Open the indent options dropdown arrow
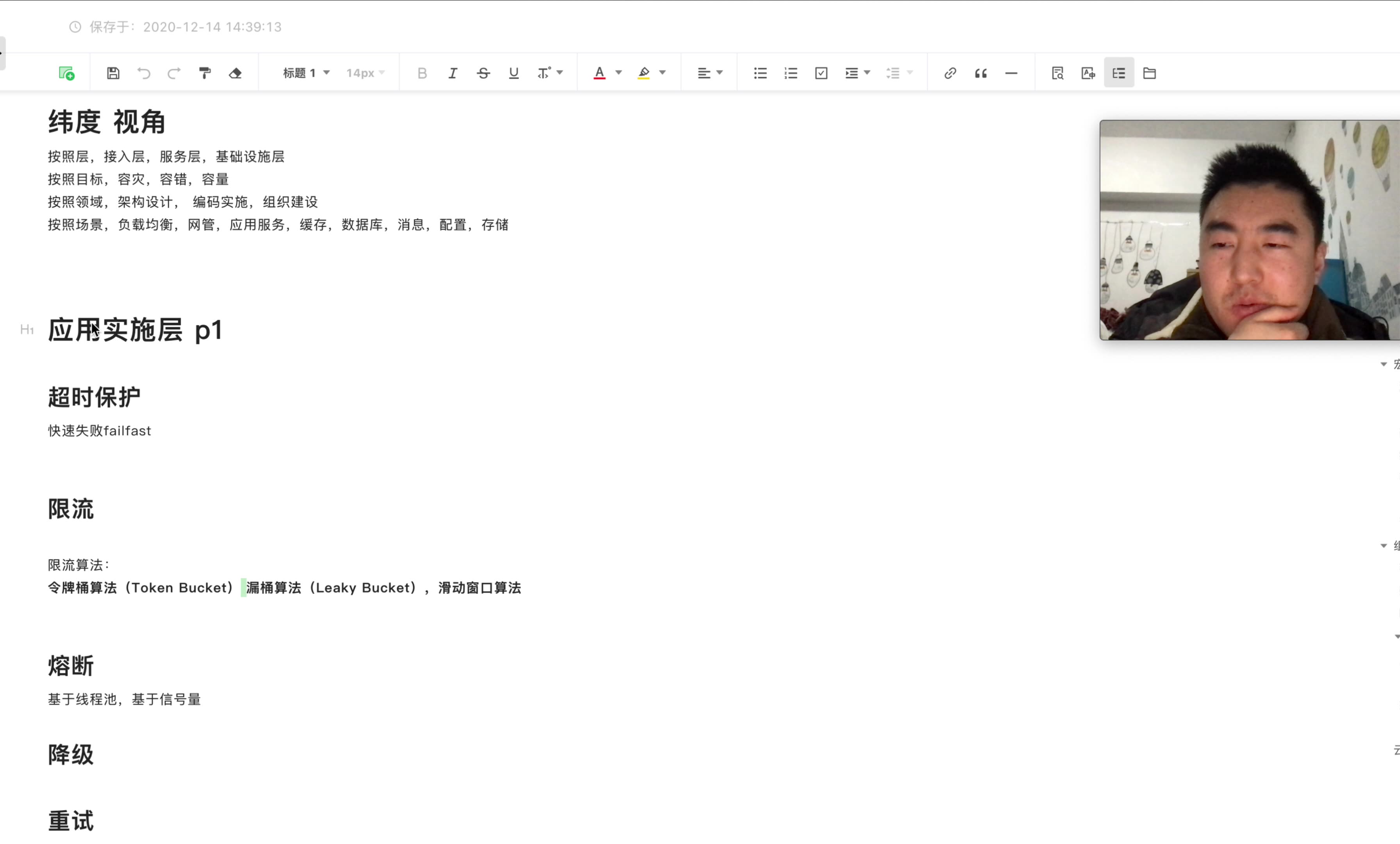 click(867, 73)
